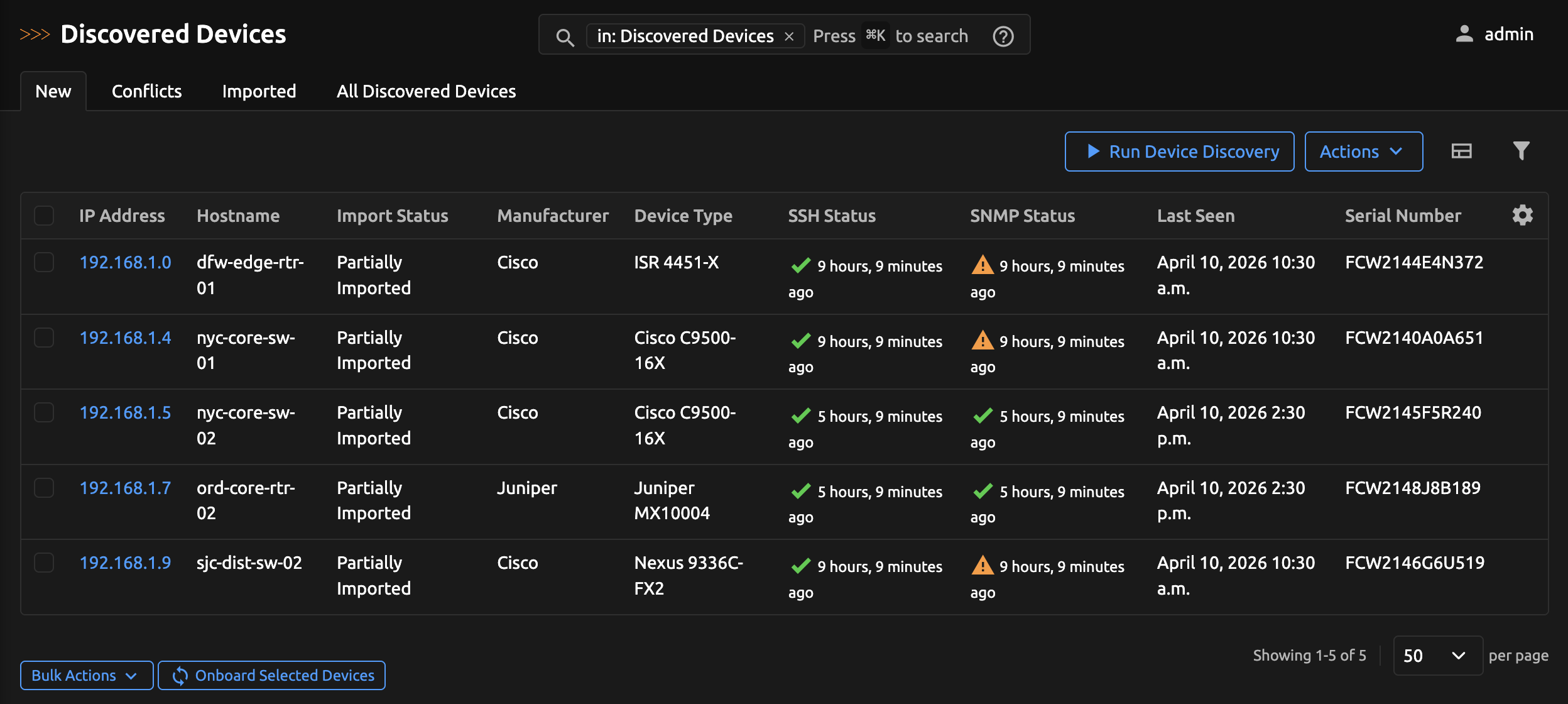Click the SNMP warning icon for 192.168.1.0

tap(983, 265)
